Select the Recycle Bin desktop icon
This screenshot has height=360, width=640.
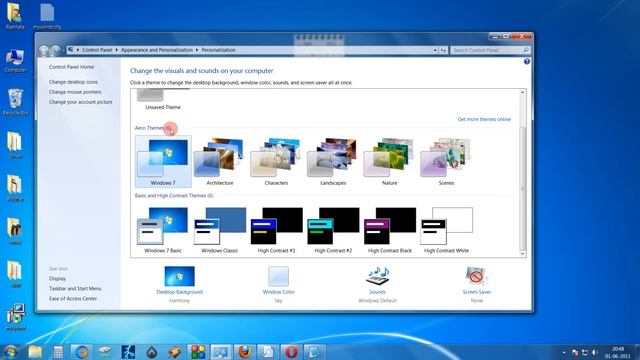15,102
